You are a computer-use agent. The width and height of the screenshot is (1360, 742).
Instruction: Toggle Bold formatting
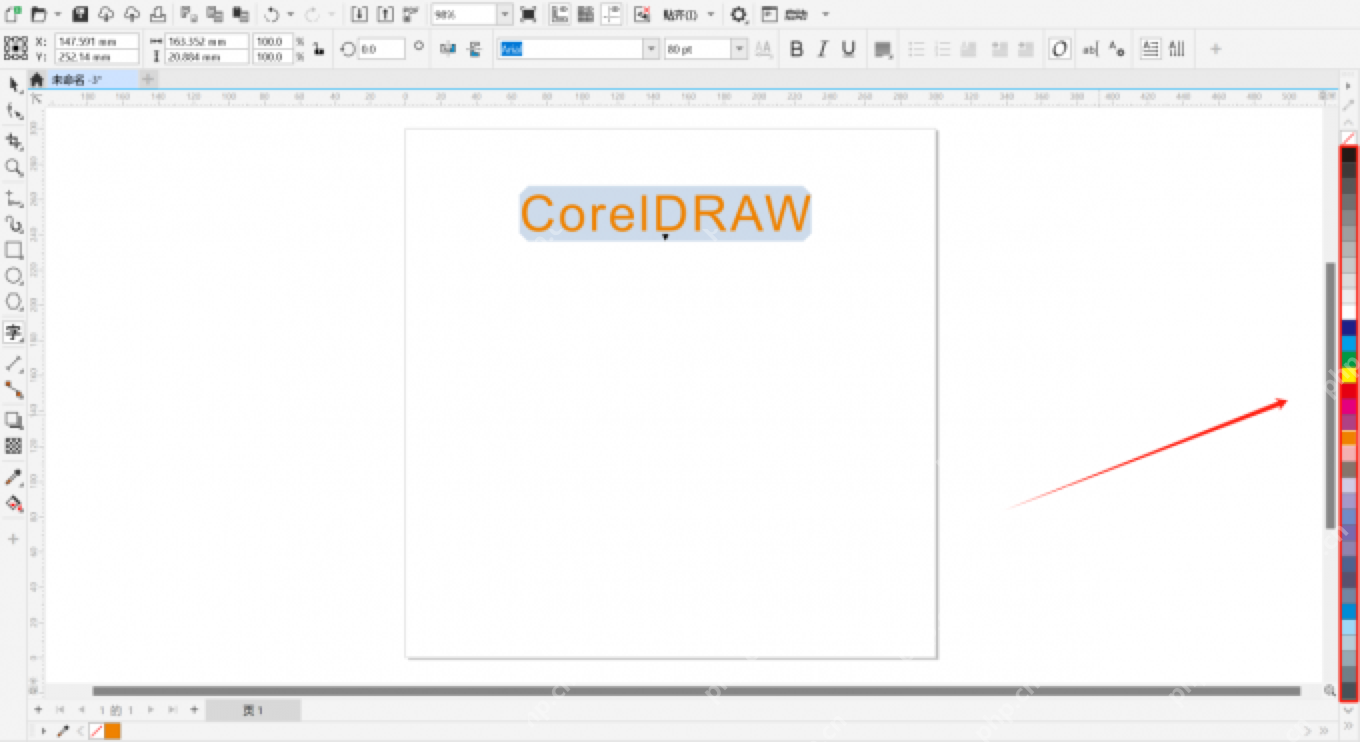click(796, 49)
